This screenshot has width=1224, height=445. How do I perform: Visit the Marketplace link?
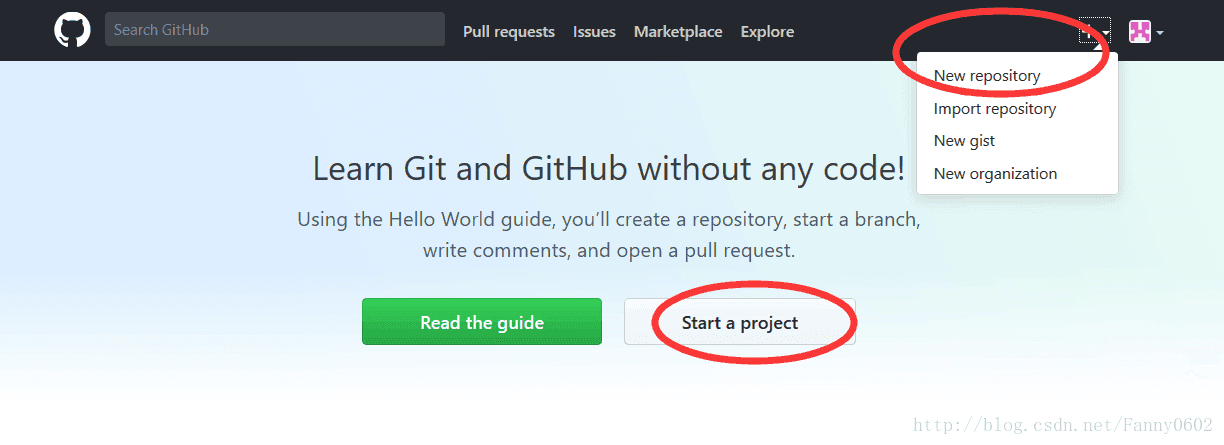coord(678,32)
